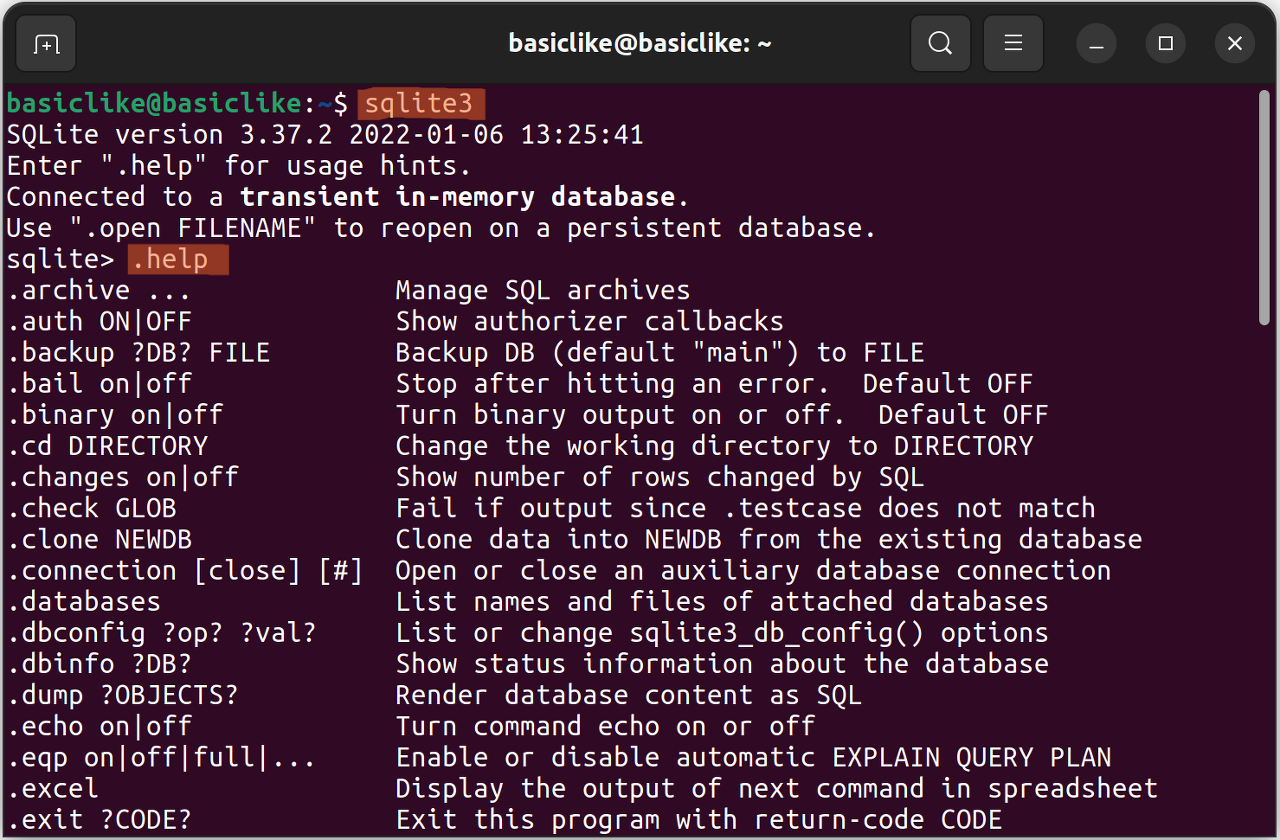Click the .excel command
The width and height of the screenshot is (1280, 840).
(x=53, y=788)
